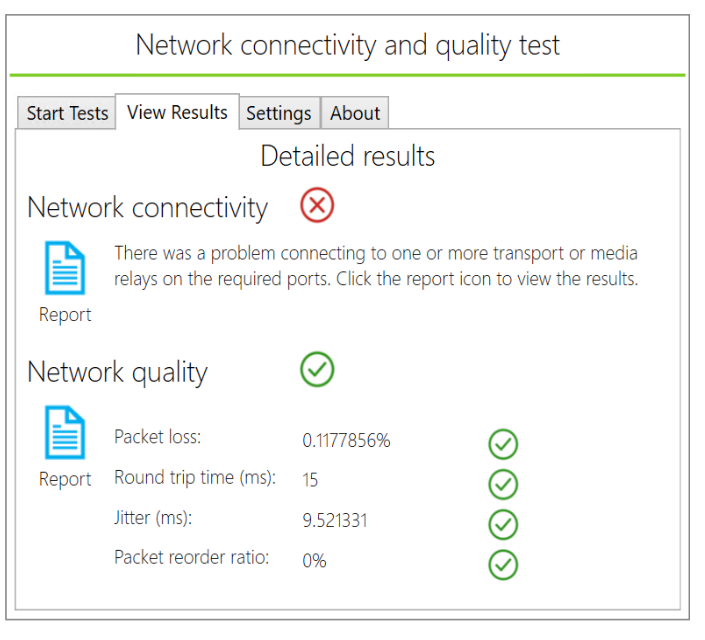Click the Round trip time value 15
The height and width of the screenshot is (640, 705).
(310, 481)
